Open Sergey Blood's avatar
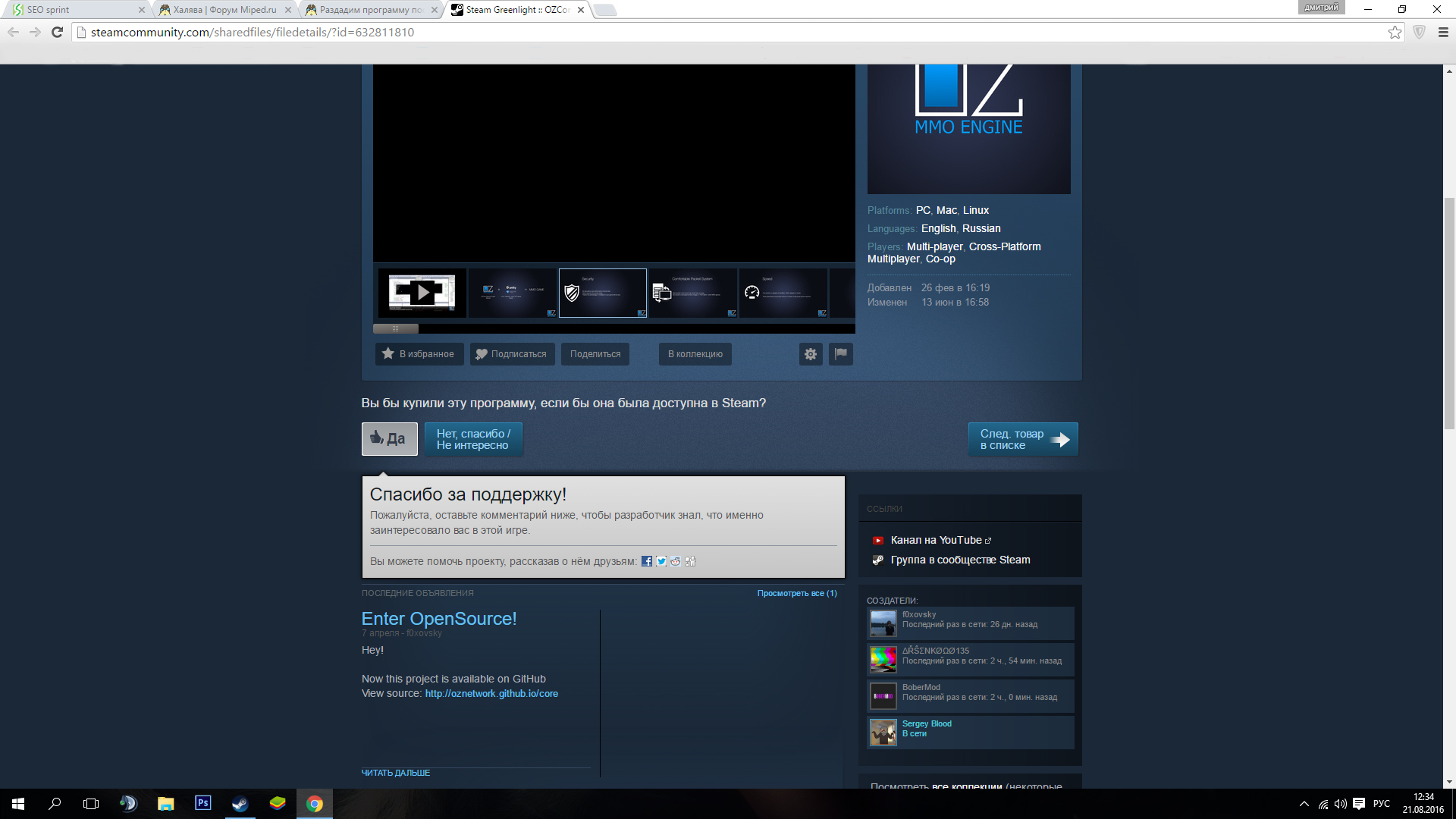The height and width of the screenshot is (819, 1456). pyautogui.click(x=883, y=733)
